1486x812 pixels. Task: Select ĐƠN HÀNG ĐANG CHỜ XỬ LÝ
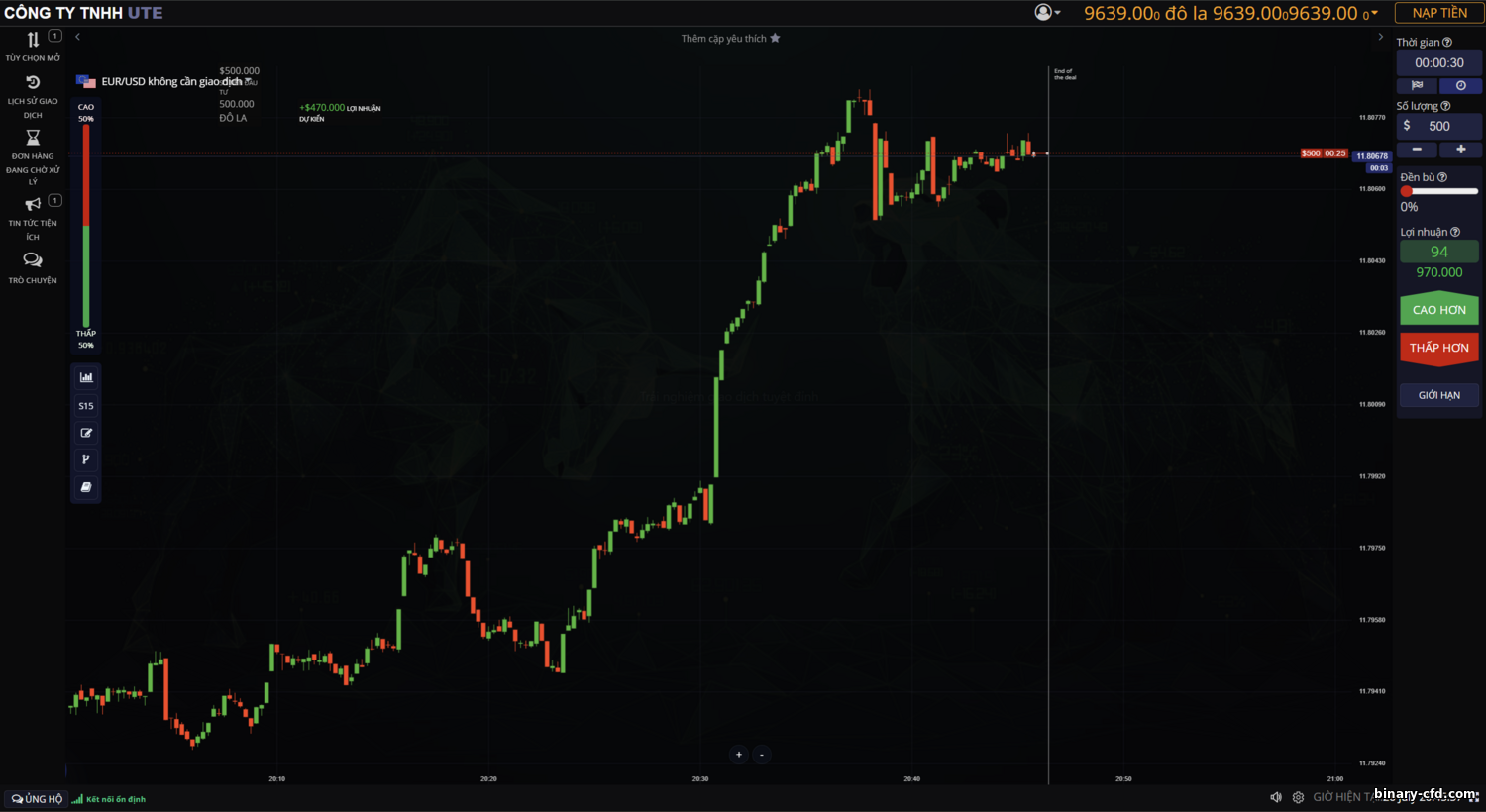pyautogui.click(x=33, y=156)
